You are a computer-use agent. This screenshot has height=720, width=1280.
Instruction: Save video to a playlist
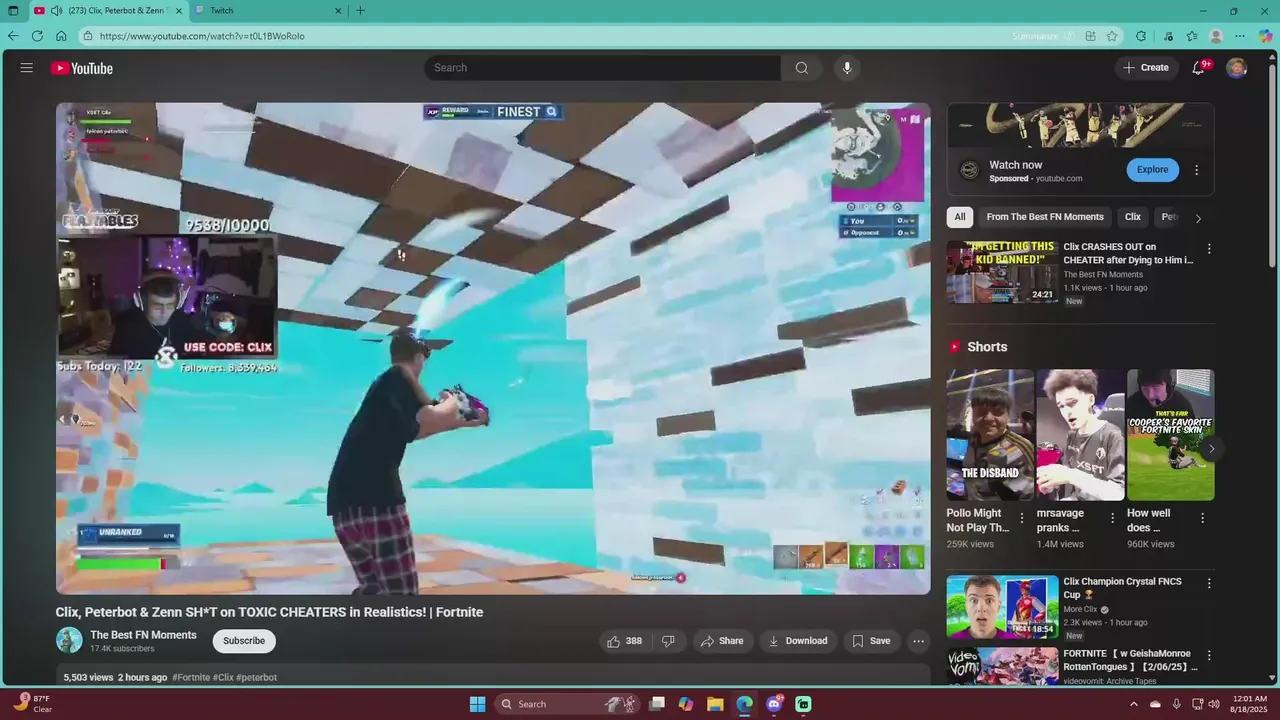click(x=870, y=641)
